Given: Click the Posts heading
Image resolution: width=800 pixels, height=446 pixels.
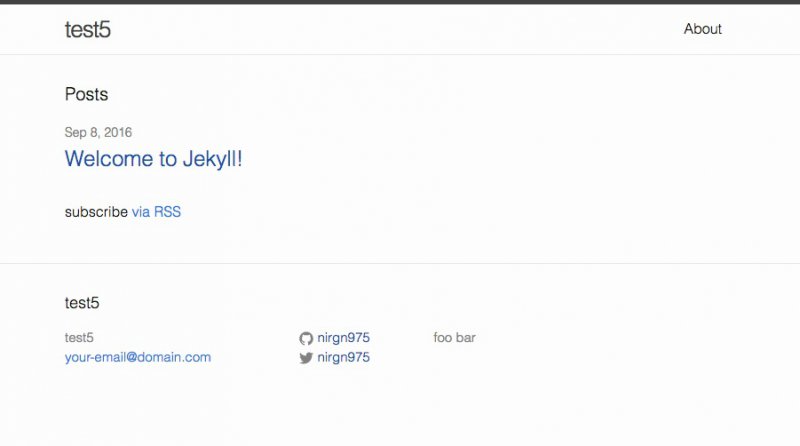Looking at the screenshot, I should pyautogui.click(x=86, y=94).
